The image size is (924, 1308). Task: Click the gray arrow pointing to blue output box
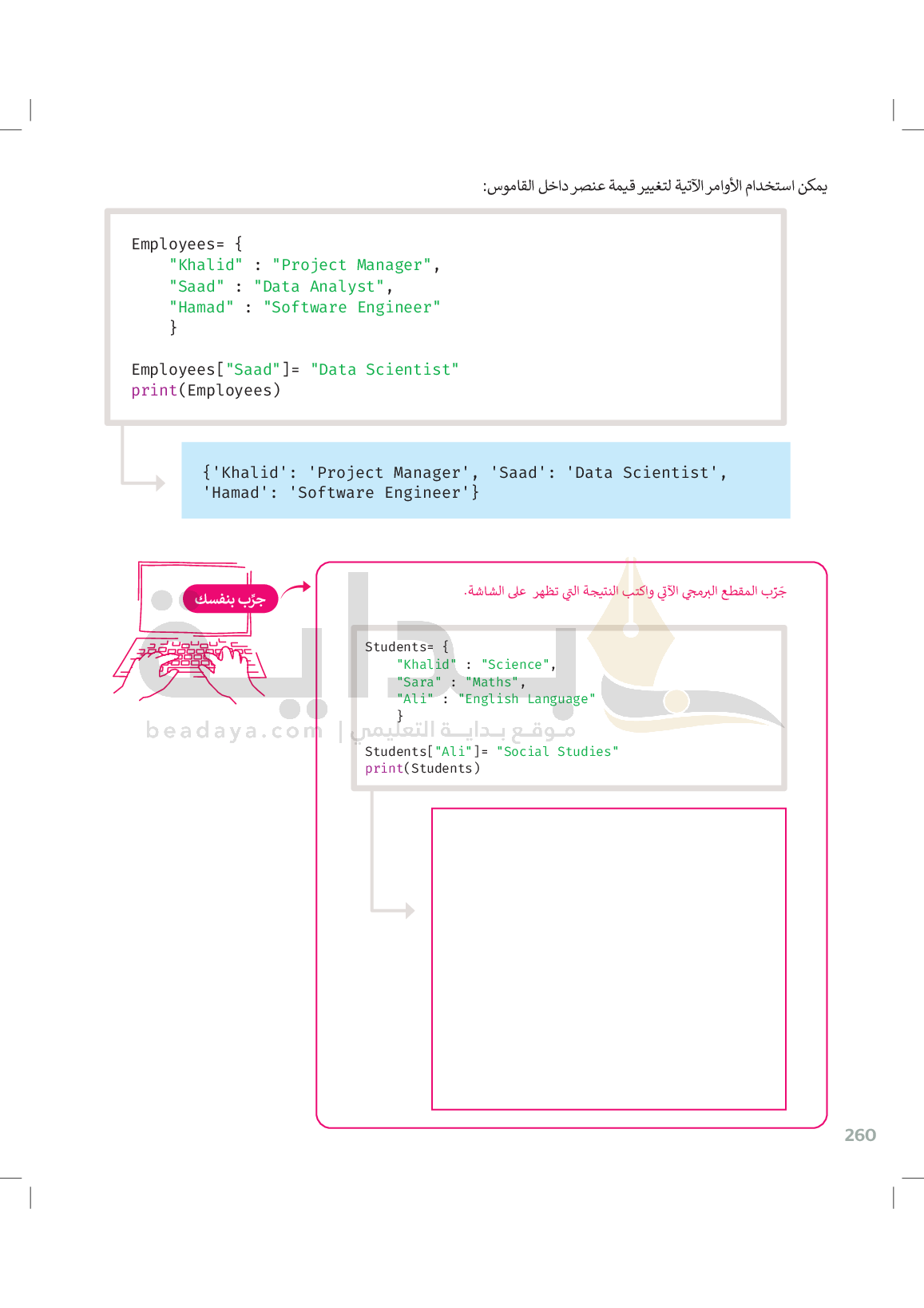click(x=144, y=480)
